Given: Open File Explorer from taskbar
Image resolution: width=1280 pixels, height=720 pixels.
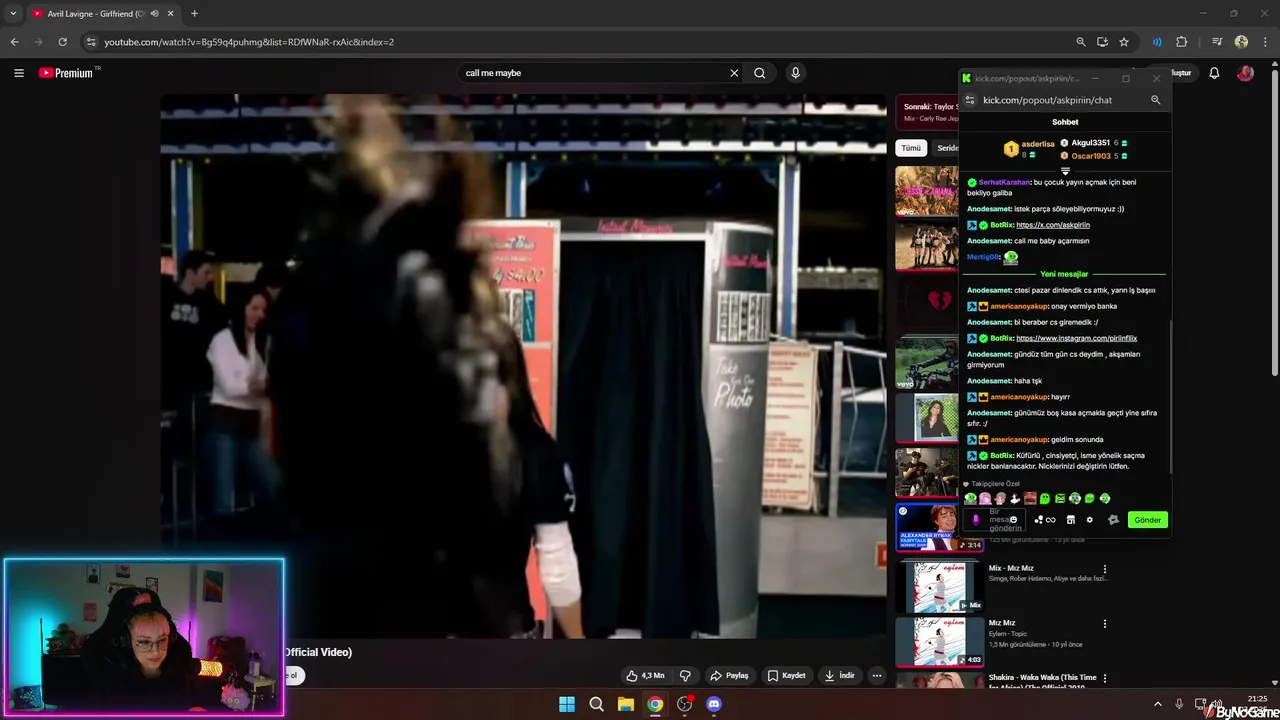Looking at the screenshot, I should [625, 704].
